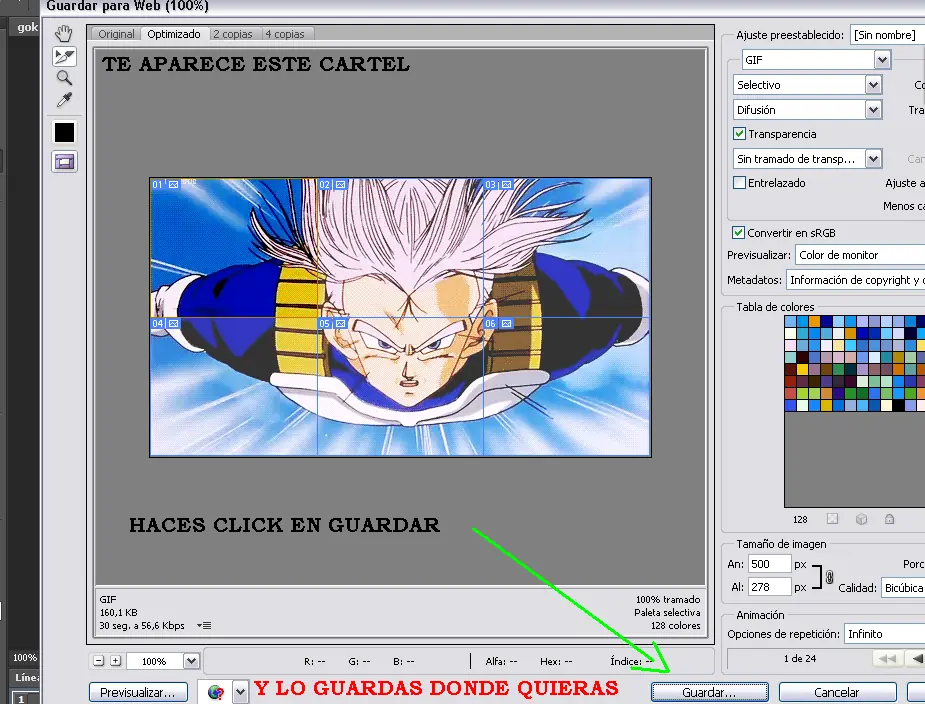Viewport: 925px width, 704px height.
Task: Open the Sin tramado de transp dropdown
Action: [x=808, y=159]
